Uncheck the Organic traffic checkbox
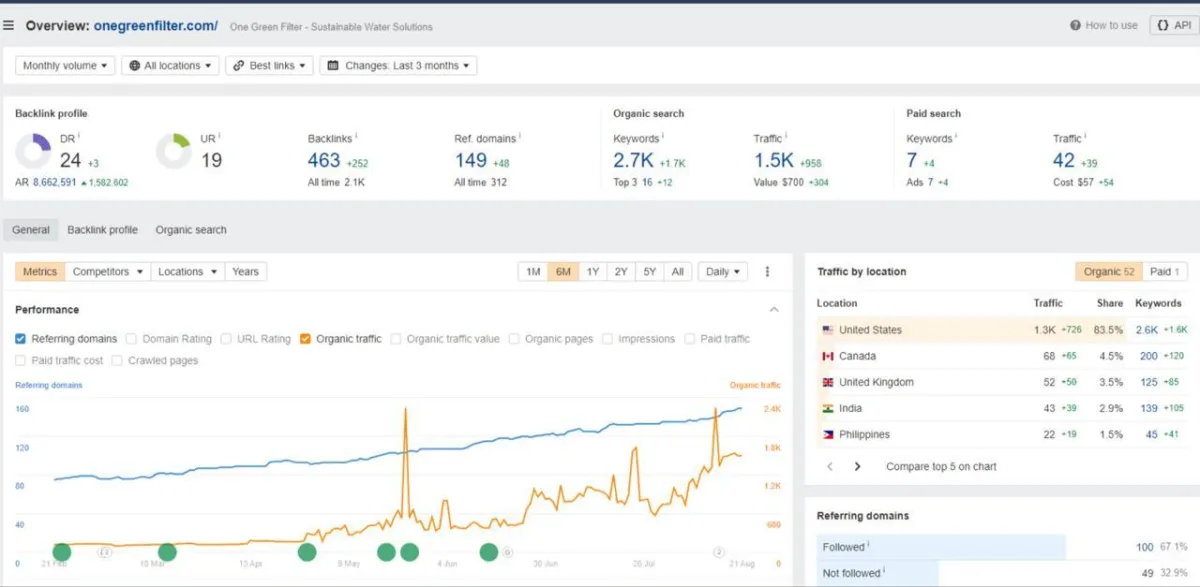 [x=305, y=339]
